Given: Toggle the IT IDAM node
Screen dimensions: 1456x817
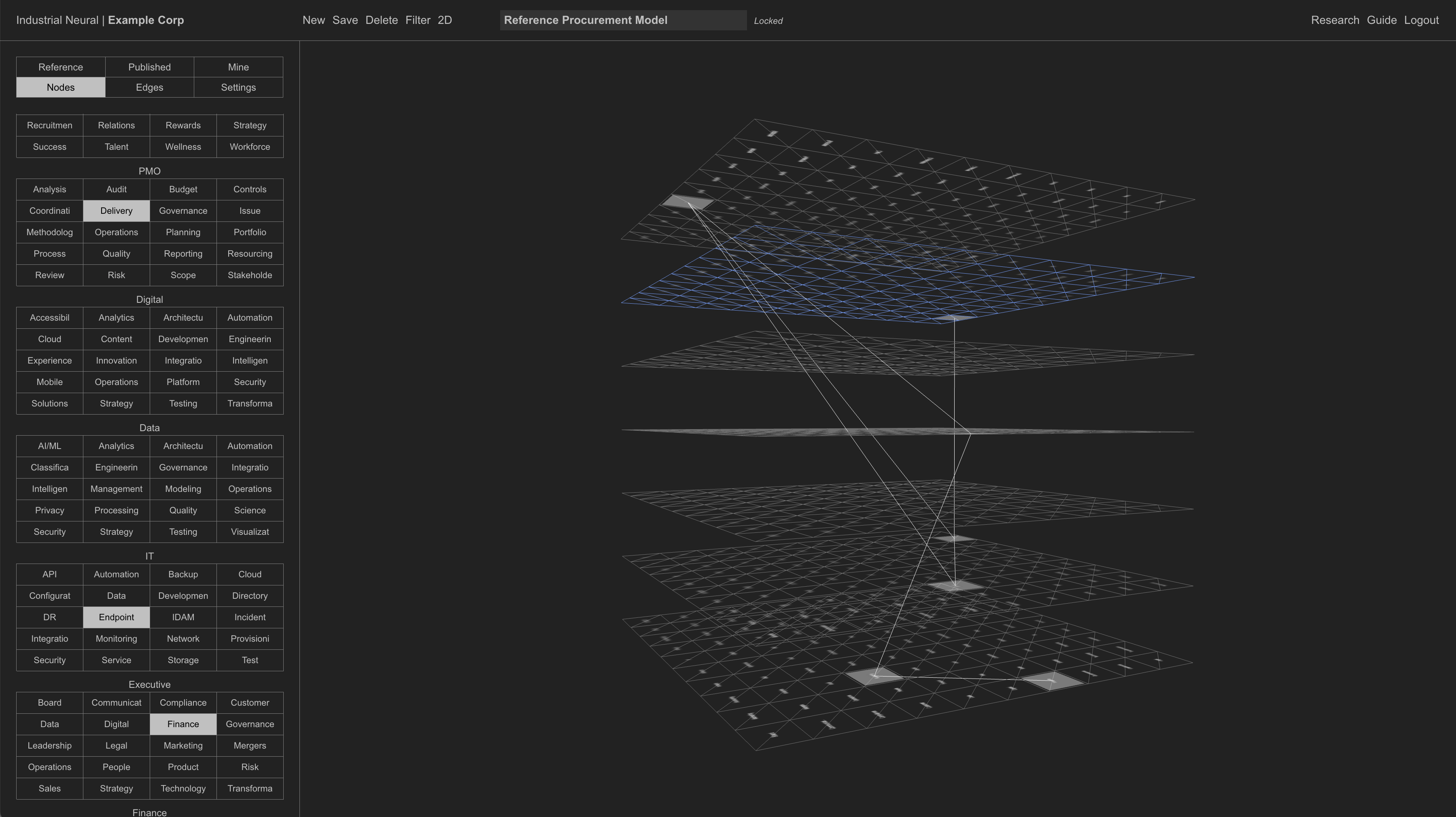Looking at the screenshot, I should [x=183, y=617].
